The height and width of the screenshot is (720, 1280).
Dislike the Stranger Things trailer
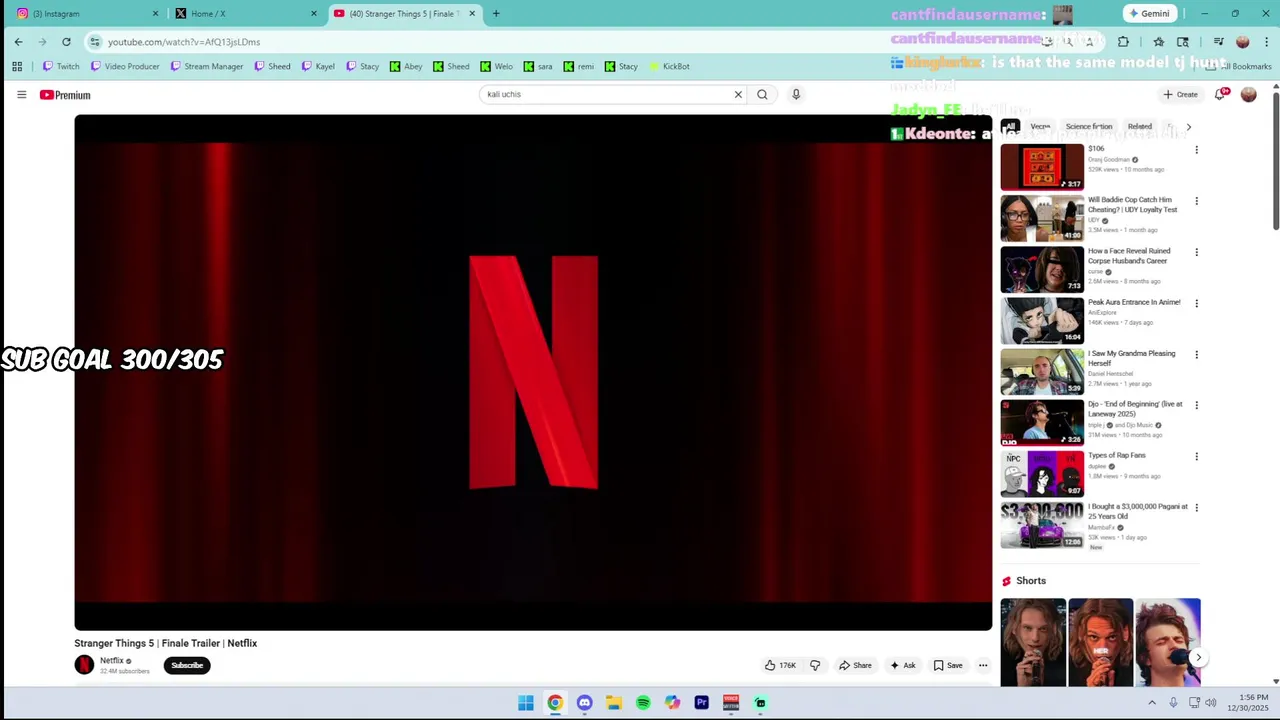pyautogui.click(x=815, y=665)
